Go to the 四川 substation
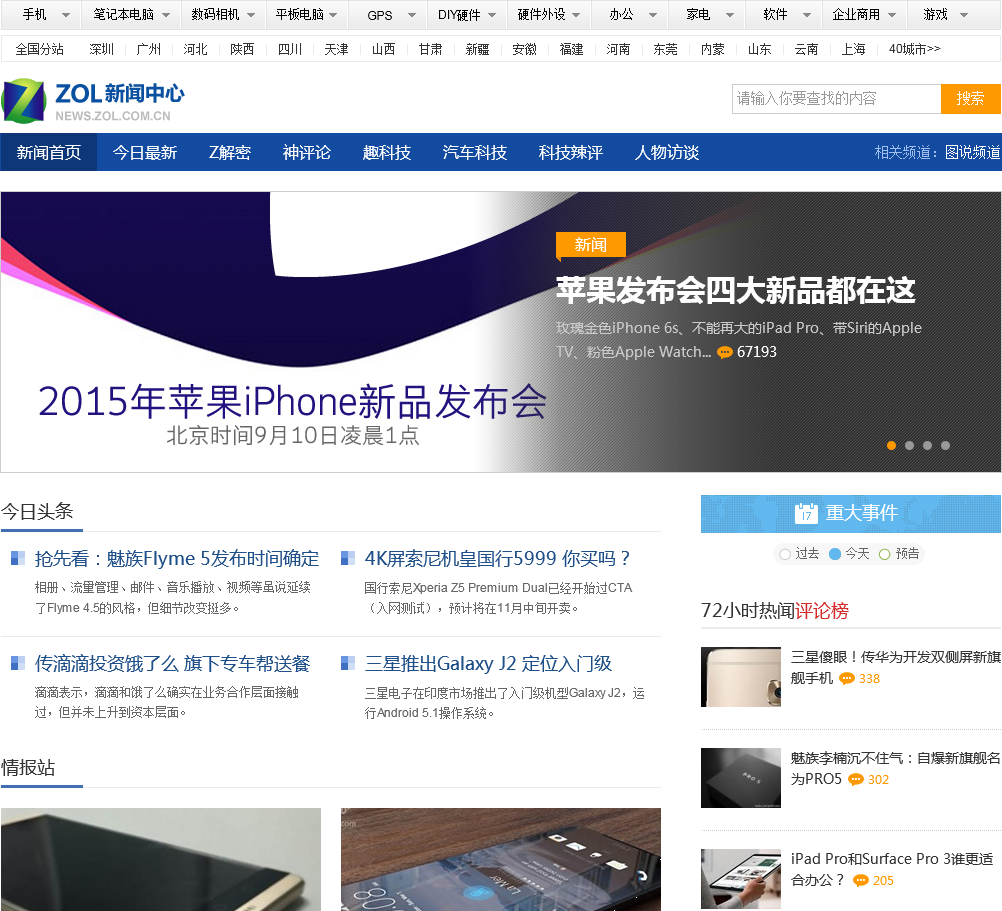The width and height of the screenshot is (1002, 911). coord(289,49)
